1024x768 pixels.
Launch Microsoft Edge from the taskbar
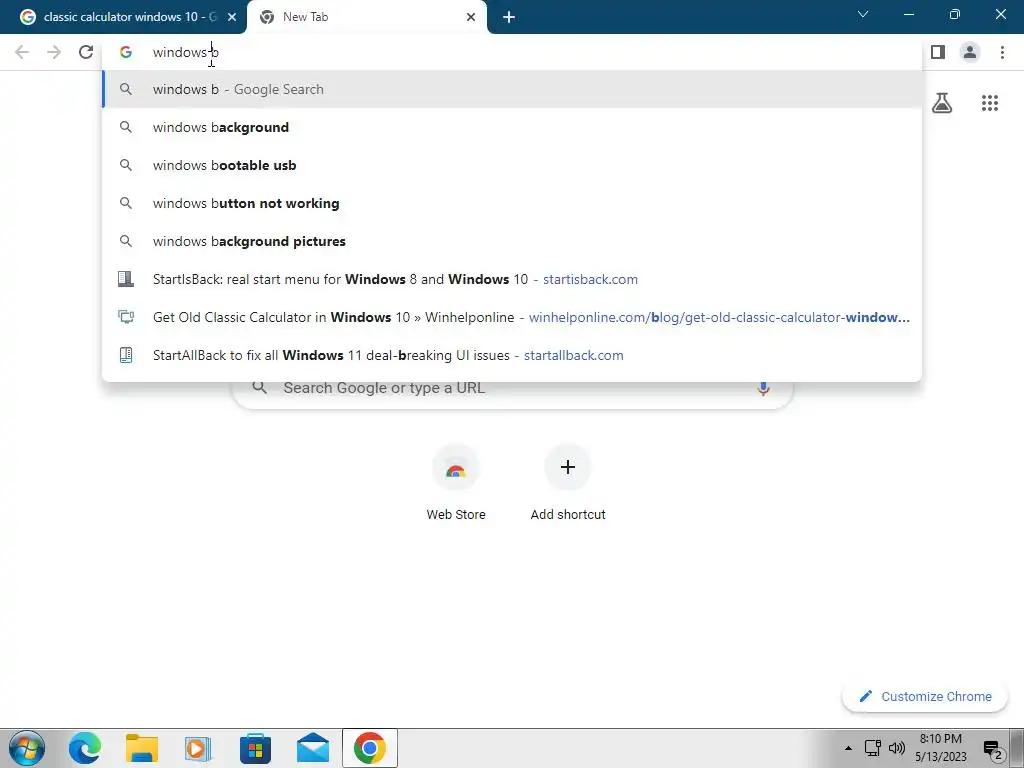click(x=85, y=748)
